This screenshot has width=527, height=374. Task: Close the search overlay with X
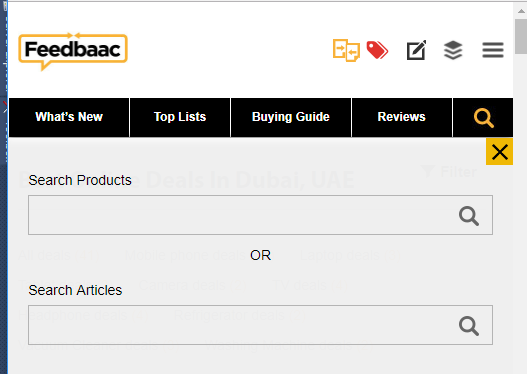(499, 152)
